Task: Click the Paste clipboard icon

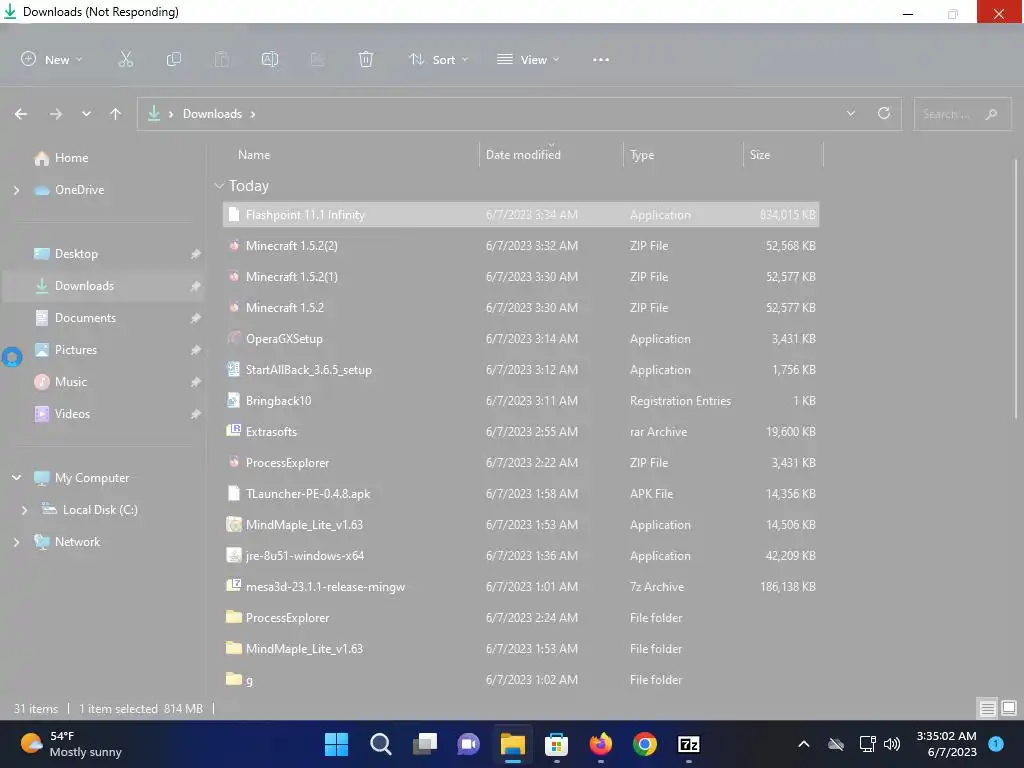Action: [222, 59]
